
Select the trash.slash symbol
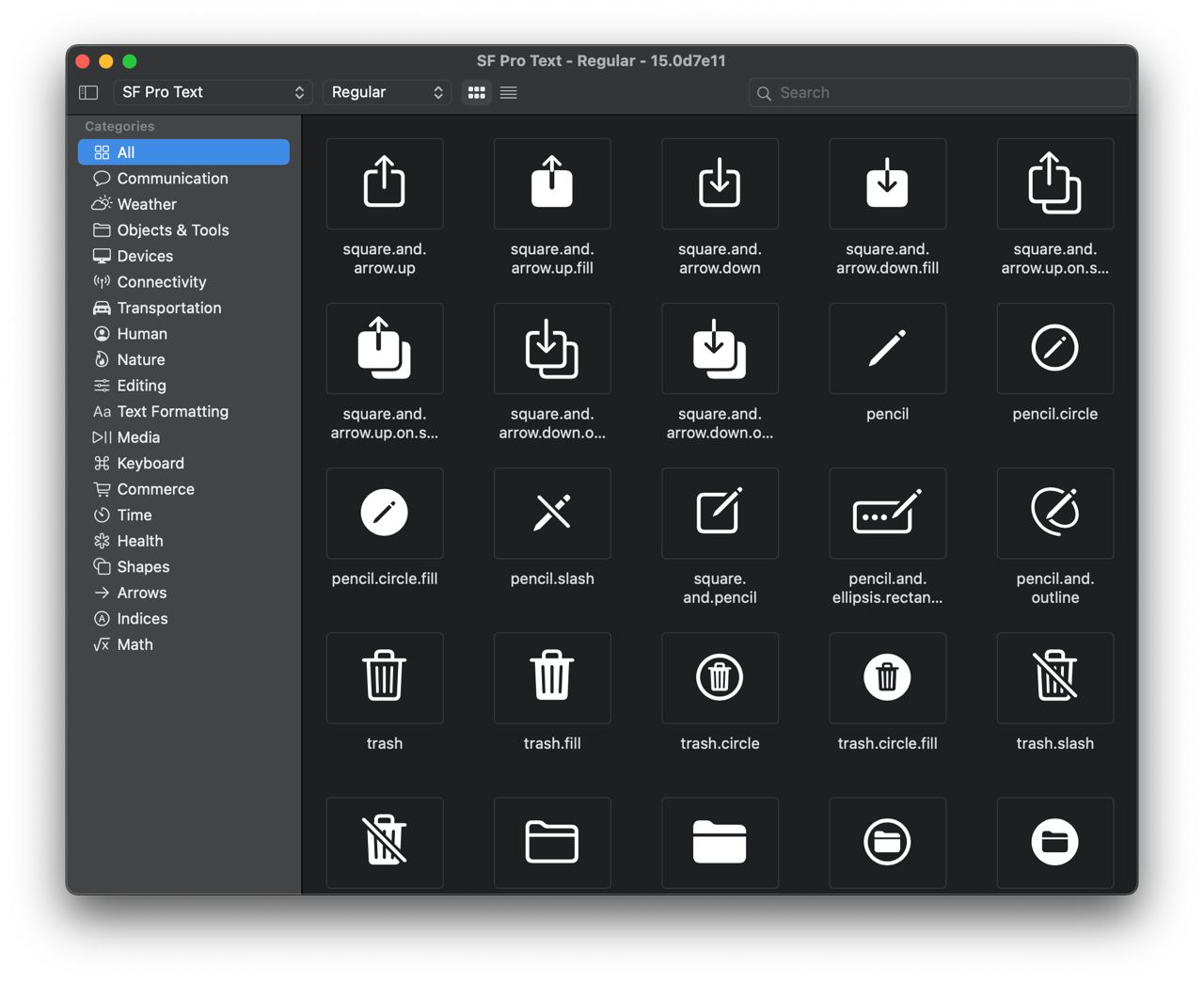point(1054,677)
